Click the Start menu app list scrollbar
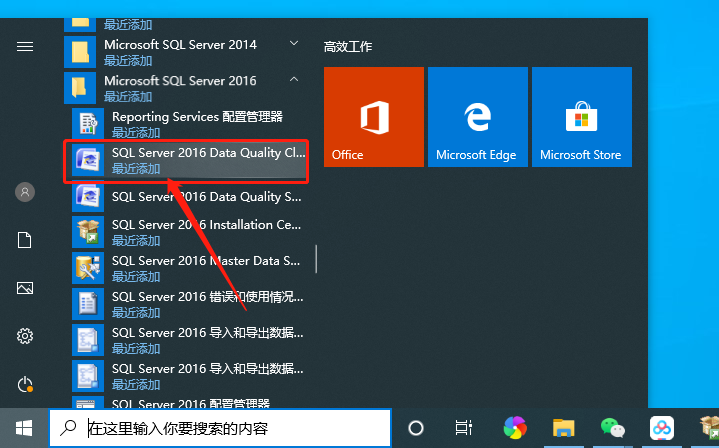Screen dimensions: 719x448 point(316,259)
